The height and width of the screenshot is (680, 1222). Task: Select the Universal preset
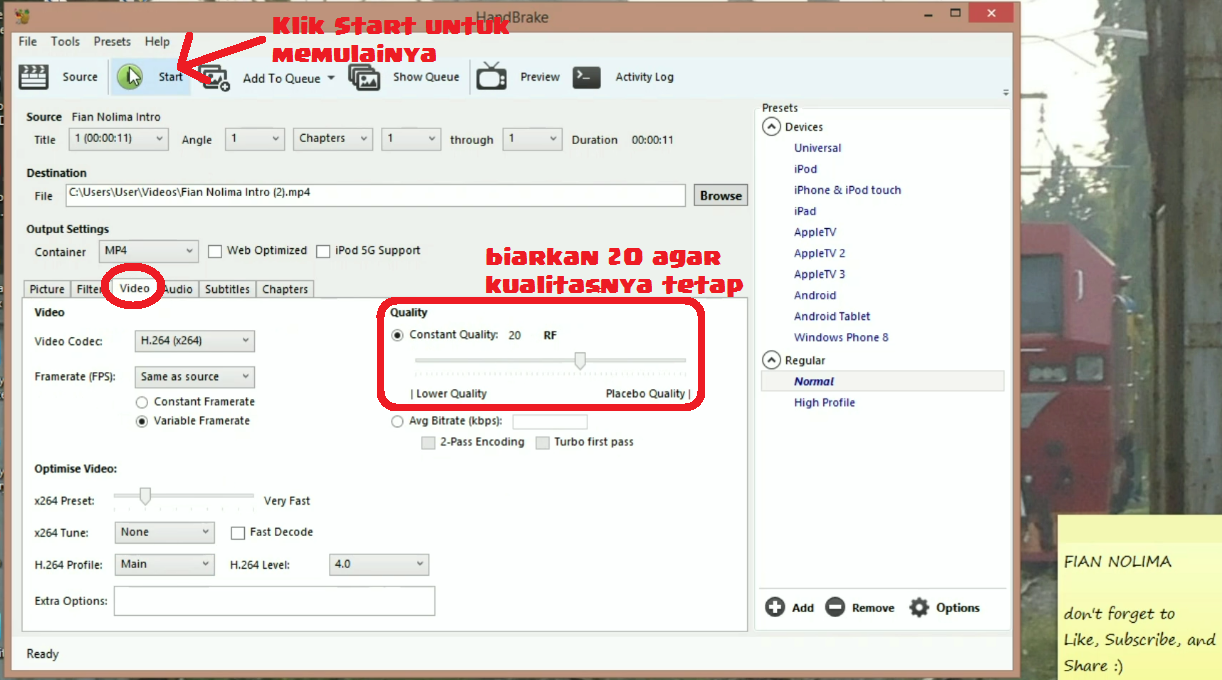tap(817, 148)
